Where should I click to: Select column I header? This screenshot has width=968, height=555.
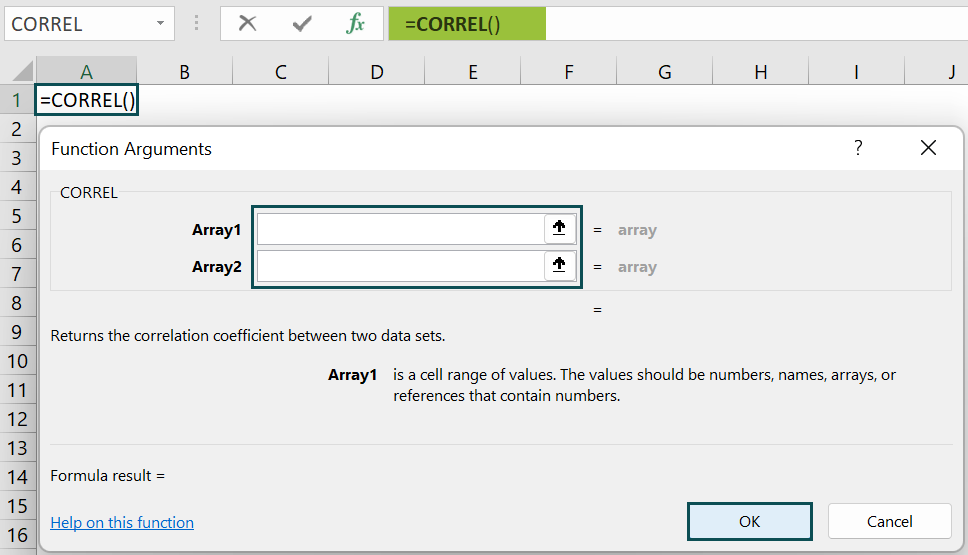[x=856, y=72]
